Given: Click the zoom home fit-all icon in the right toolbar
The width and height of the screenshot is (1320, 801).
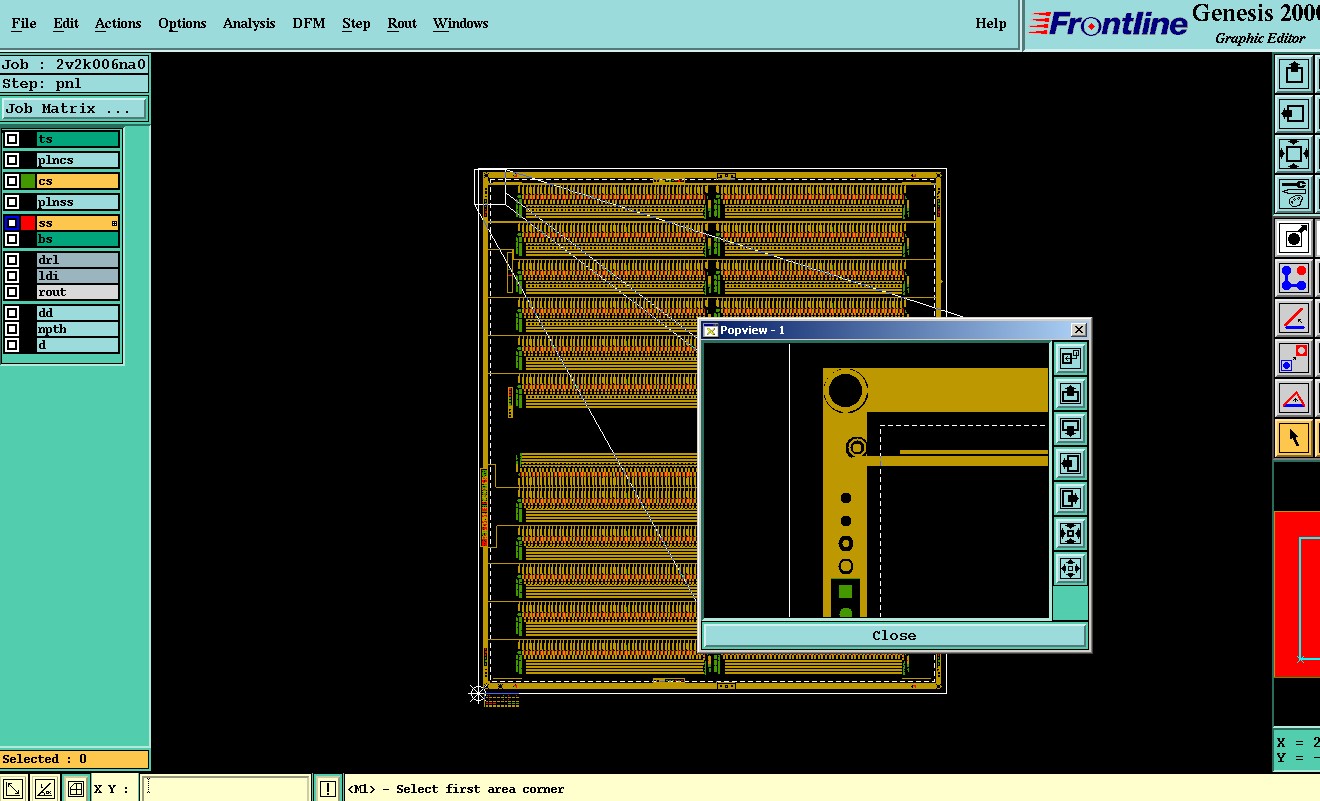Looking at the screenshot, I should (1294, 155).
